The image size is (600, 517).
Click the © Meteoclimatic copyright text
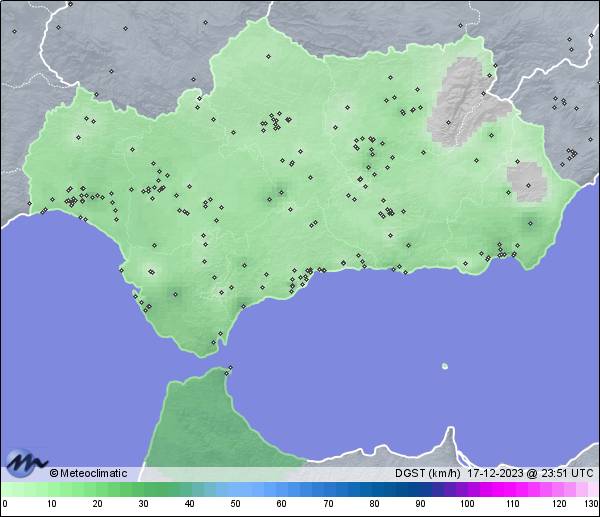pos(88,473)
